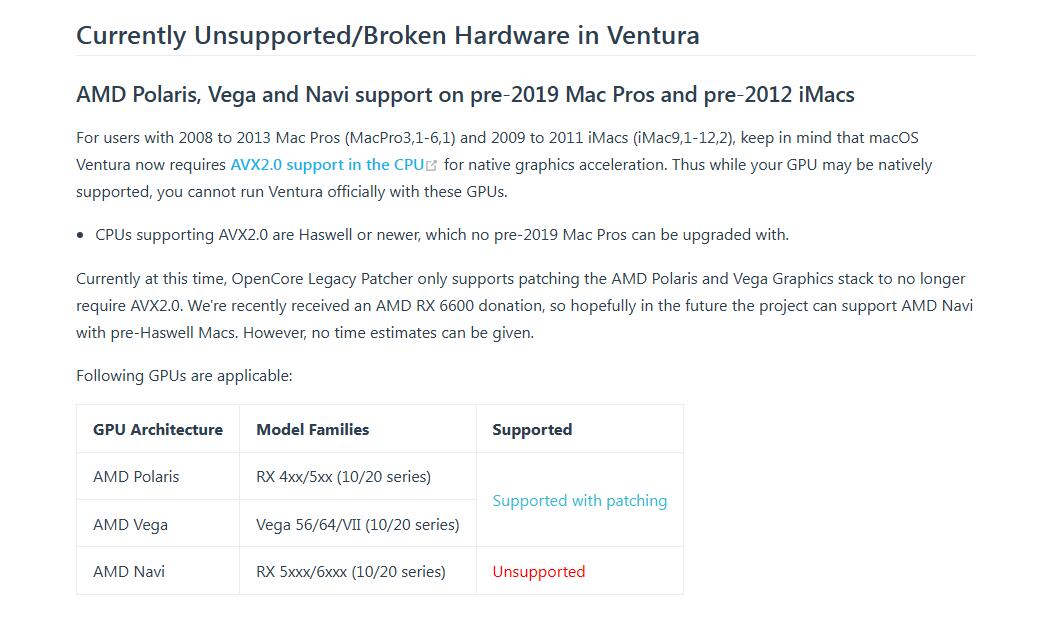Click the Model Families column header
Viewport: 1040px width, 632px height.
[313, 429]
